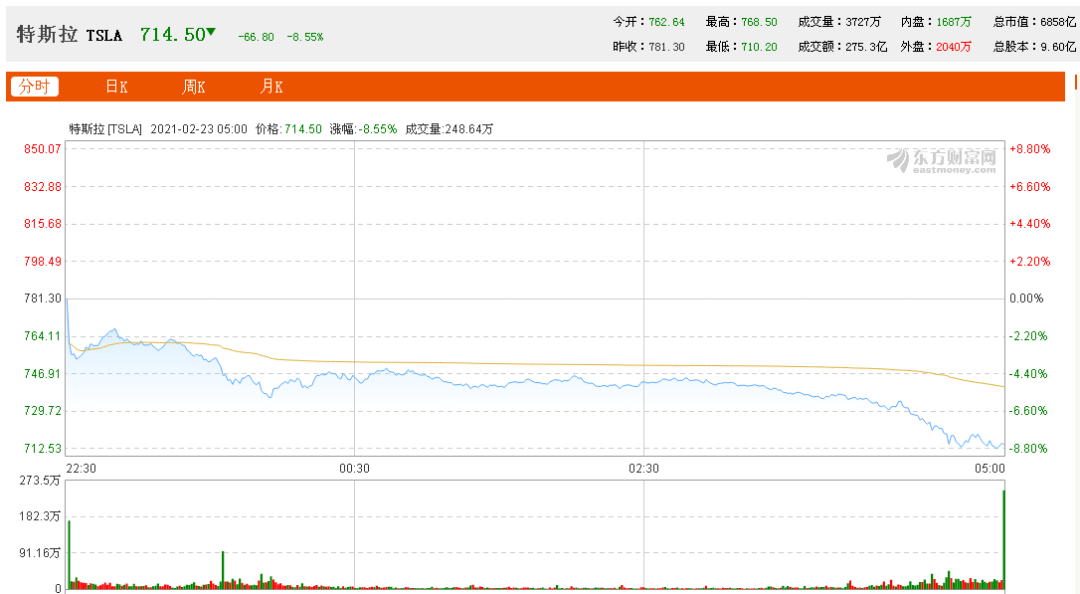Click the 最高 value 768.50
Image resolution: width=1080 pixels, height=594 pixels.
759,22
